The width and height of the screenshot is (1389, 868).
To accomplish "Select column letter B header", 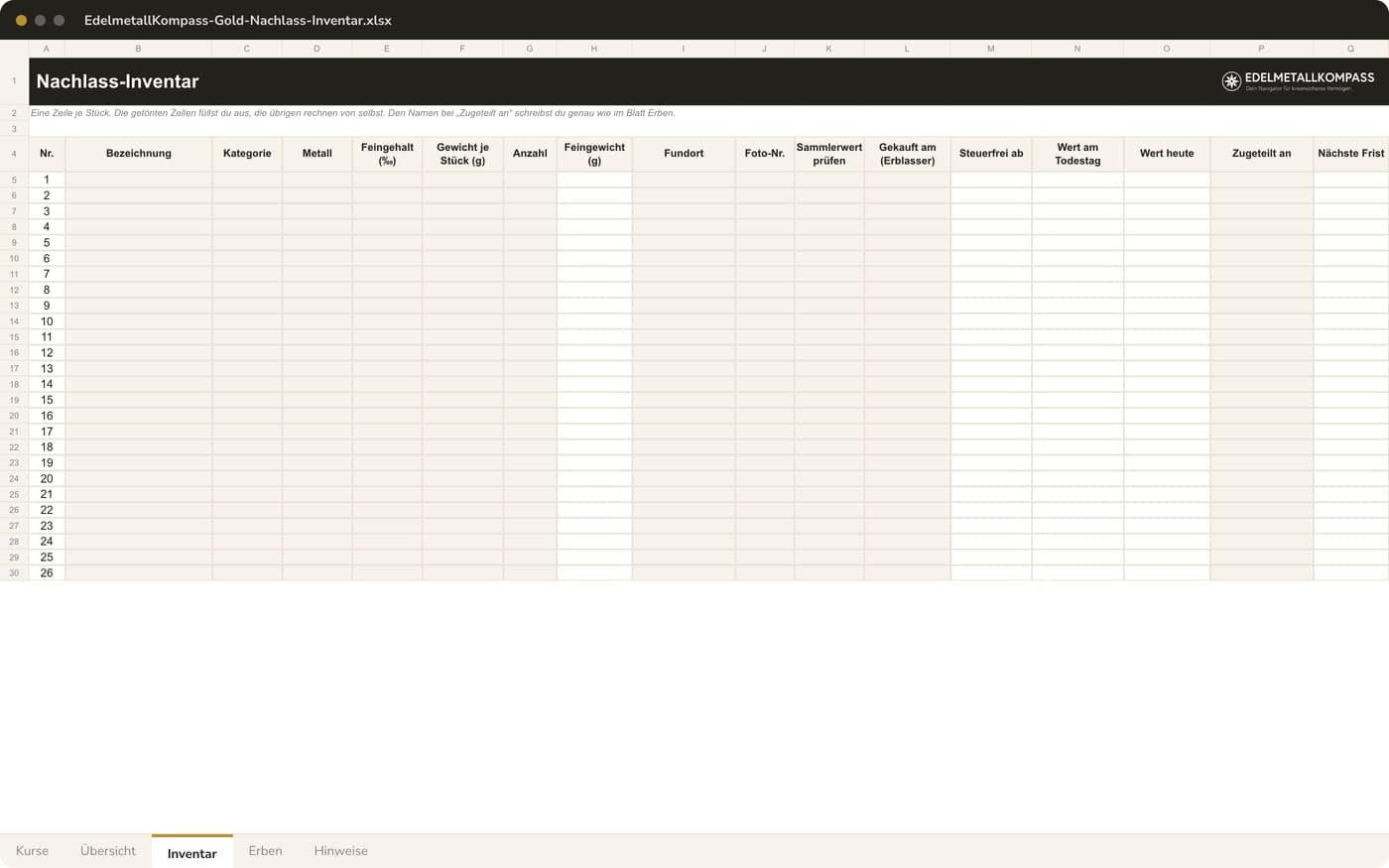I will pos(138,49).
